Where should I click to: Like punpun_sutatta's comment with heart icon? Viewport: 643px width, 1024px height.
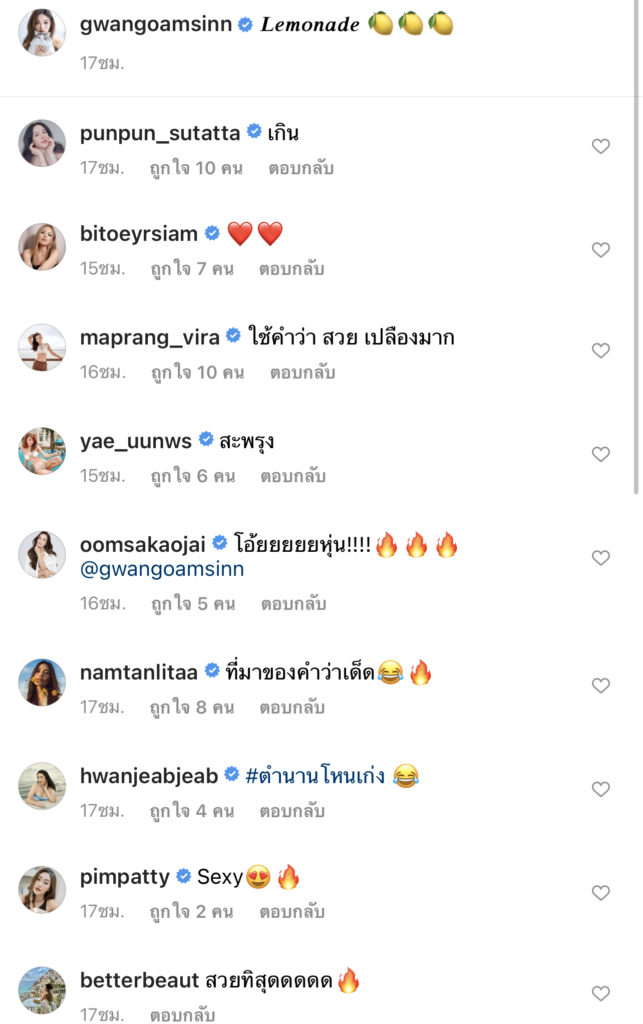click(x=600, y=147)
